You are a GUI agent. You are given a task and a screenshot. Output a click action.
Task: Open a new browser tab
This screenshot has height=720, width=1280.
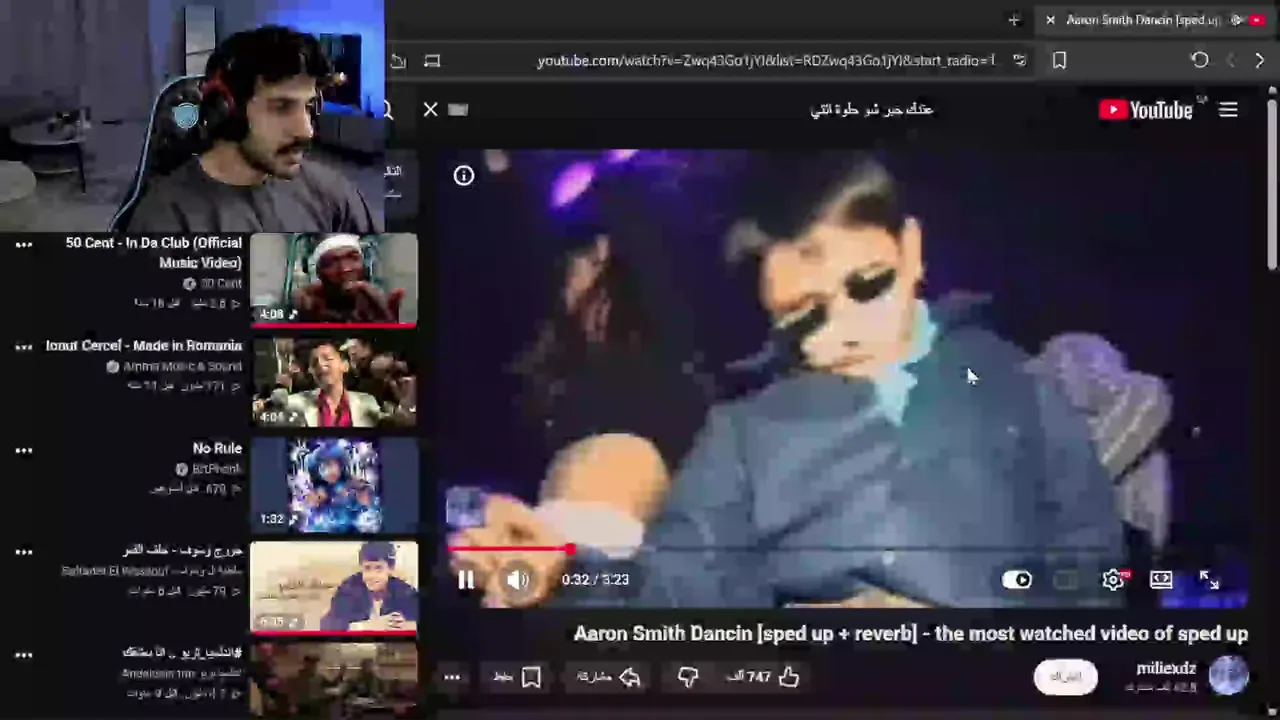click(1014, 20)
